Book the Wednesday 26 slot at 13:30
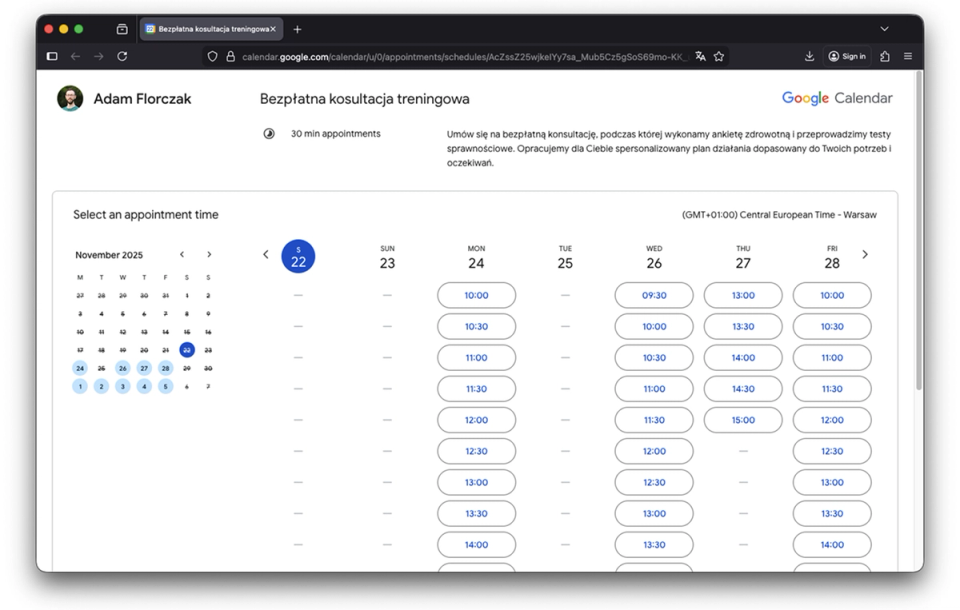The width and height of the screenshot is (960, 610). tap(654, 545)
